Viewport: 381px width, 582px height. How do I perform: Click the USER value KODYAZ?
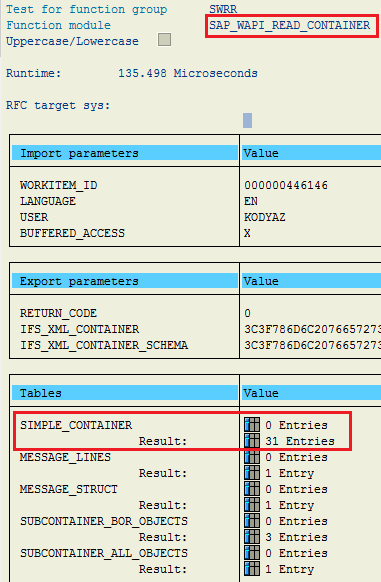(x=265, y=217)
